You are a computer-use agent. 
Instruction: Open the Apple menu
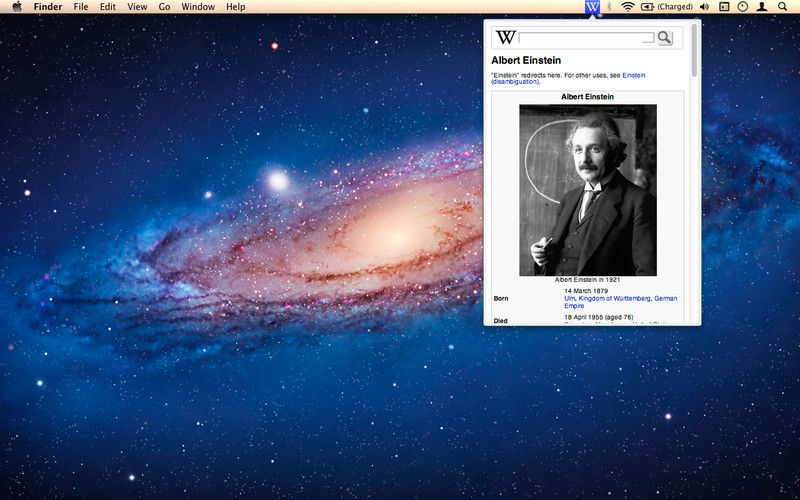(17, 7)
